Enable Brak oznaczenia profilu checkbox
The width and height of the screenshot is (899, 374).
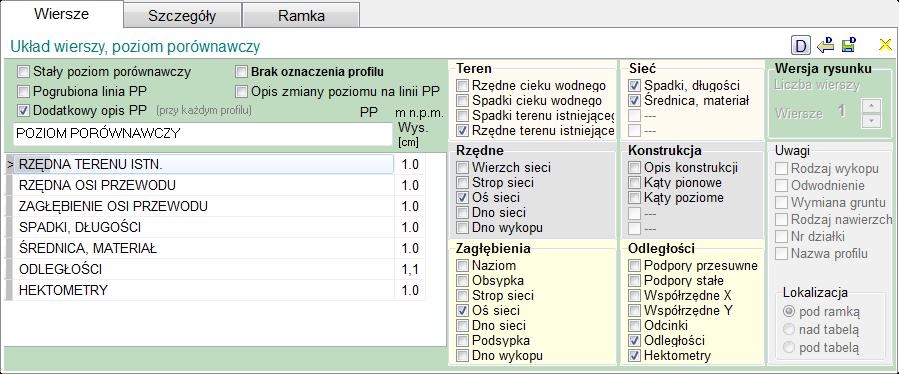(241, 72)
